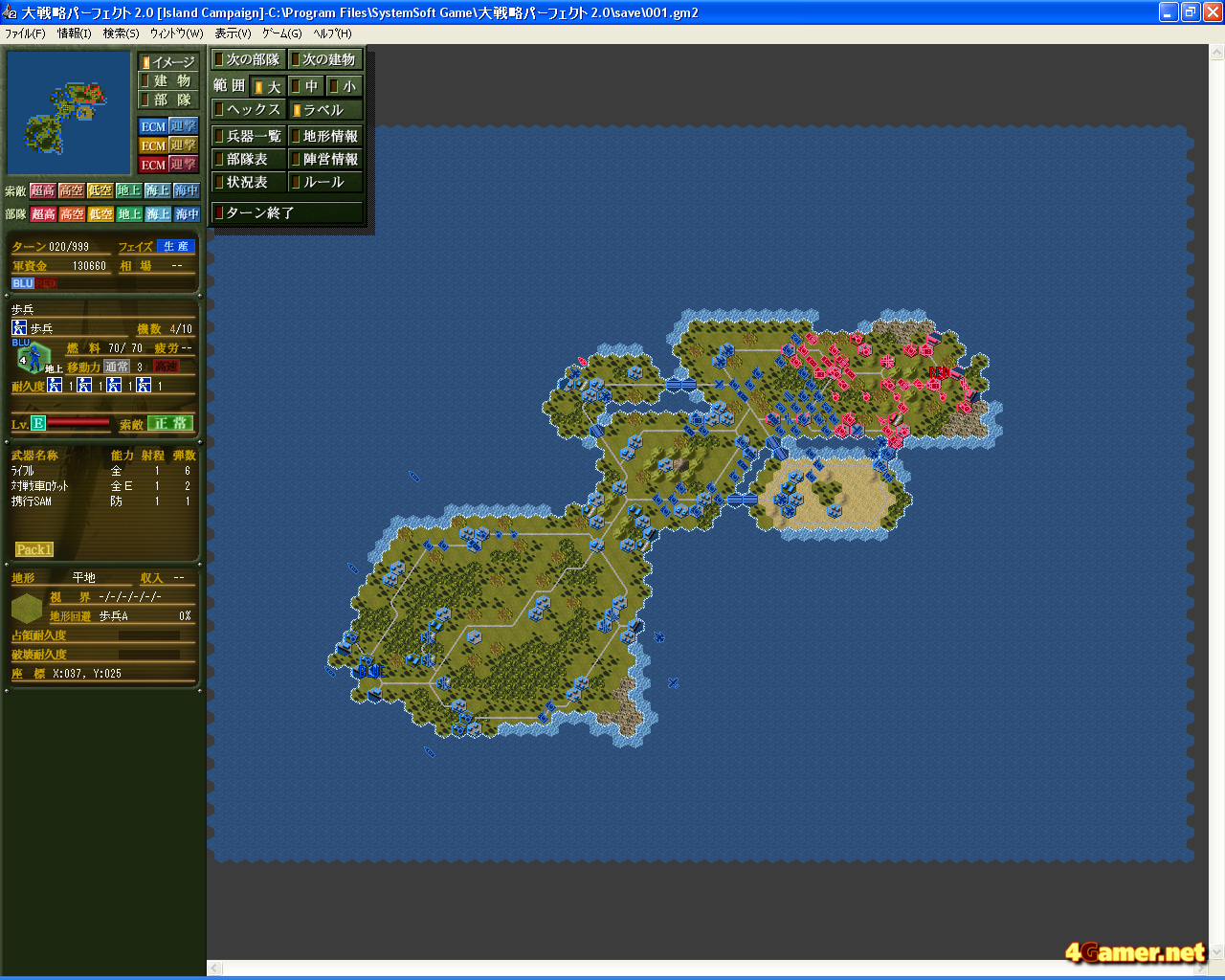Image resolution: width=1225 pixels, height=980 pixels.
Task: Open the 状況表 status table
Action: [x=248, y=182]
